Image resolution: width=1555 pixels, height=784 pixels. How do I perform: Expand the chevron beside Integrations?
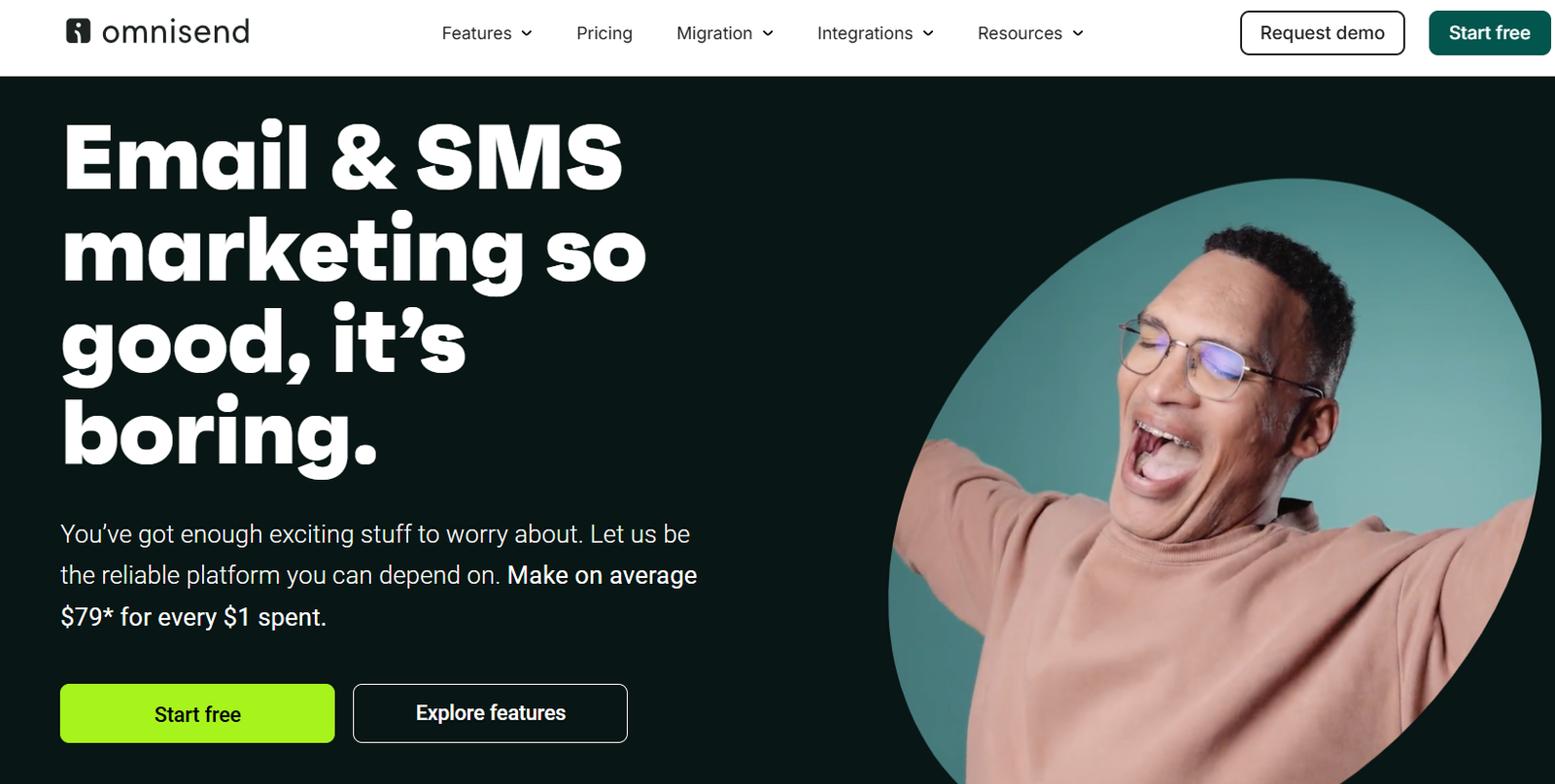[x=928, y=33]
